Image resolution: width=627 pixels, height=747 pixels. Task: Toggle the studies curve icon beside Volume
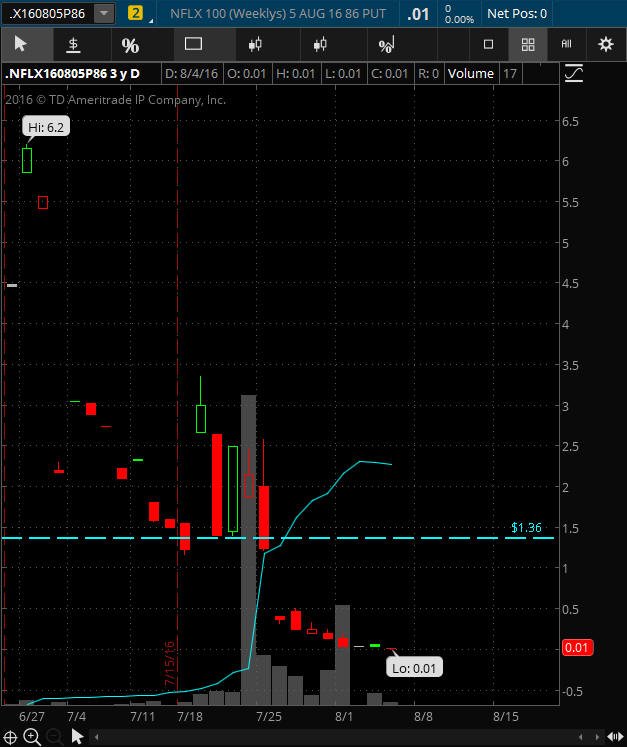(x=574, y=73)
